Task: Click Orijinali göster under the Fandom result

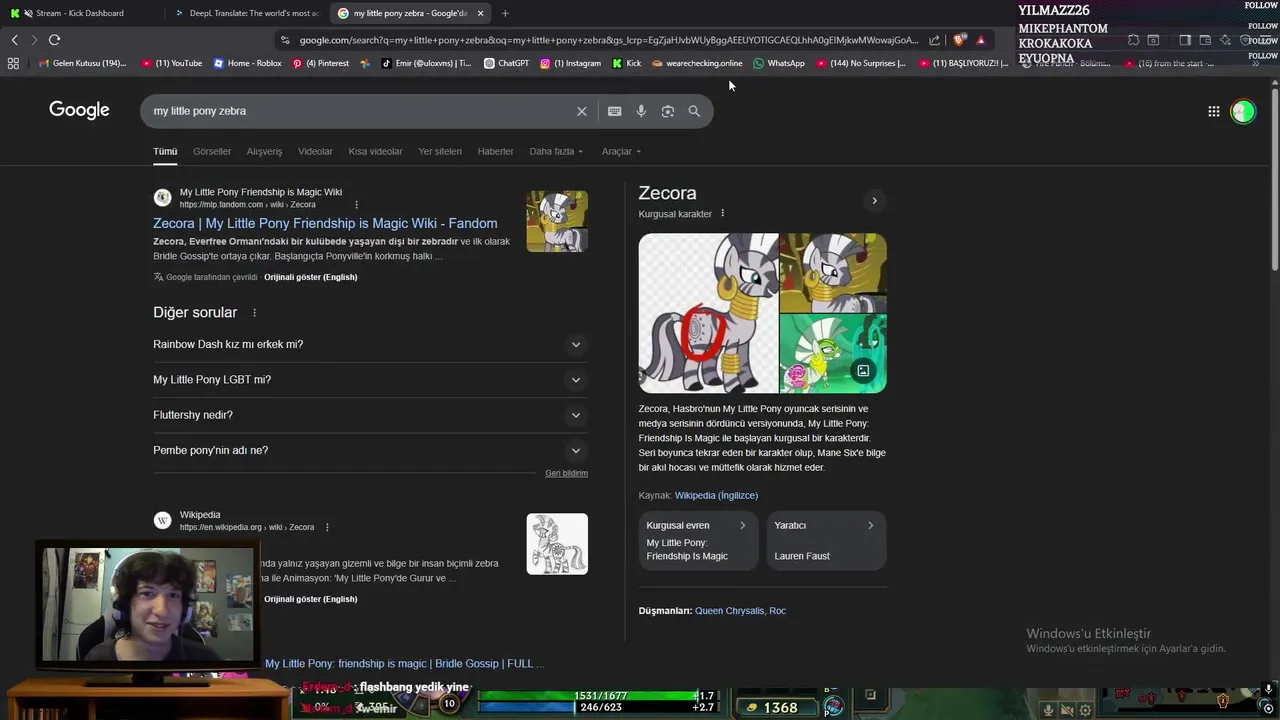Action: (x=310, y=277)
